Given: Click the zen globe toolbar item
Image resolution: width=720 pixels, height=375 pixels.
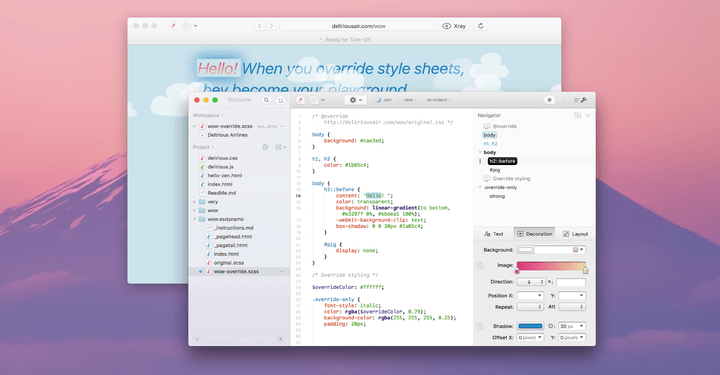Looking at the screenshot, I should 384,100.
